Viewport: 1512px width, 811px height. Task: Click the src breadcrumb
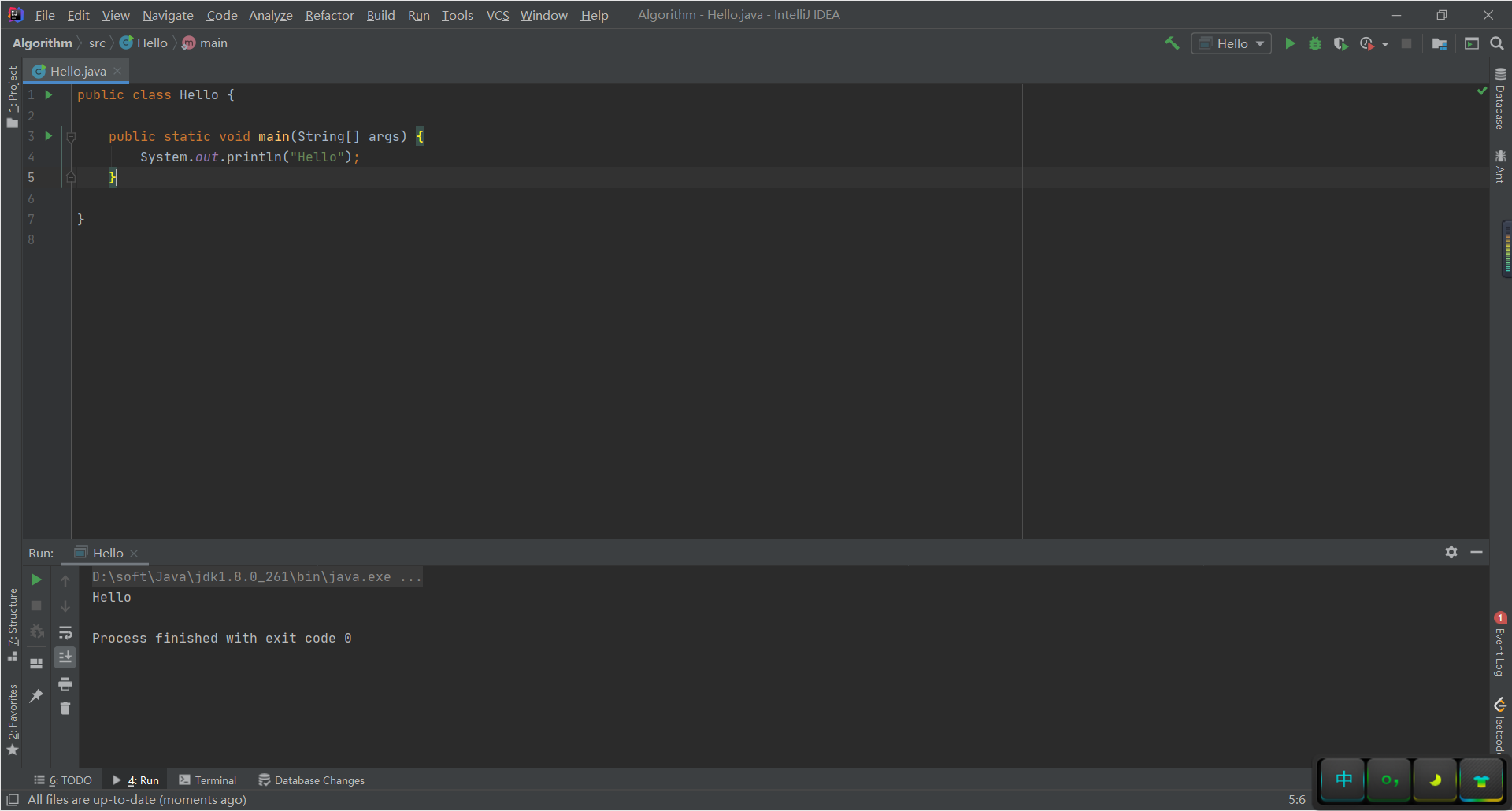pyautogui.click(x=97, y=43)
